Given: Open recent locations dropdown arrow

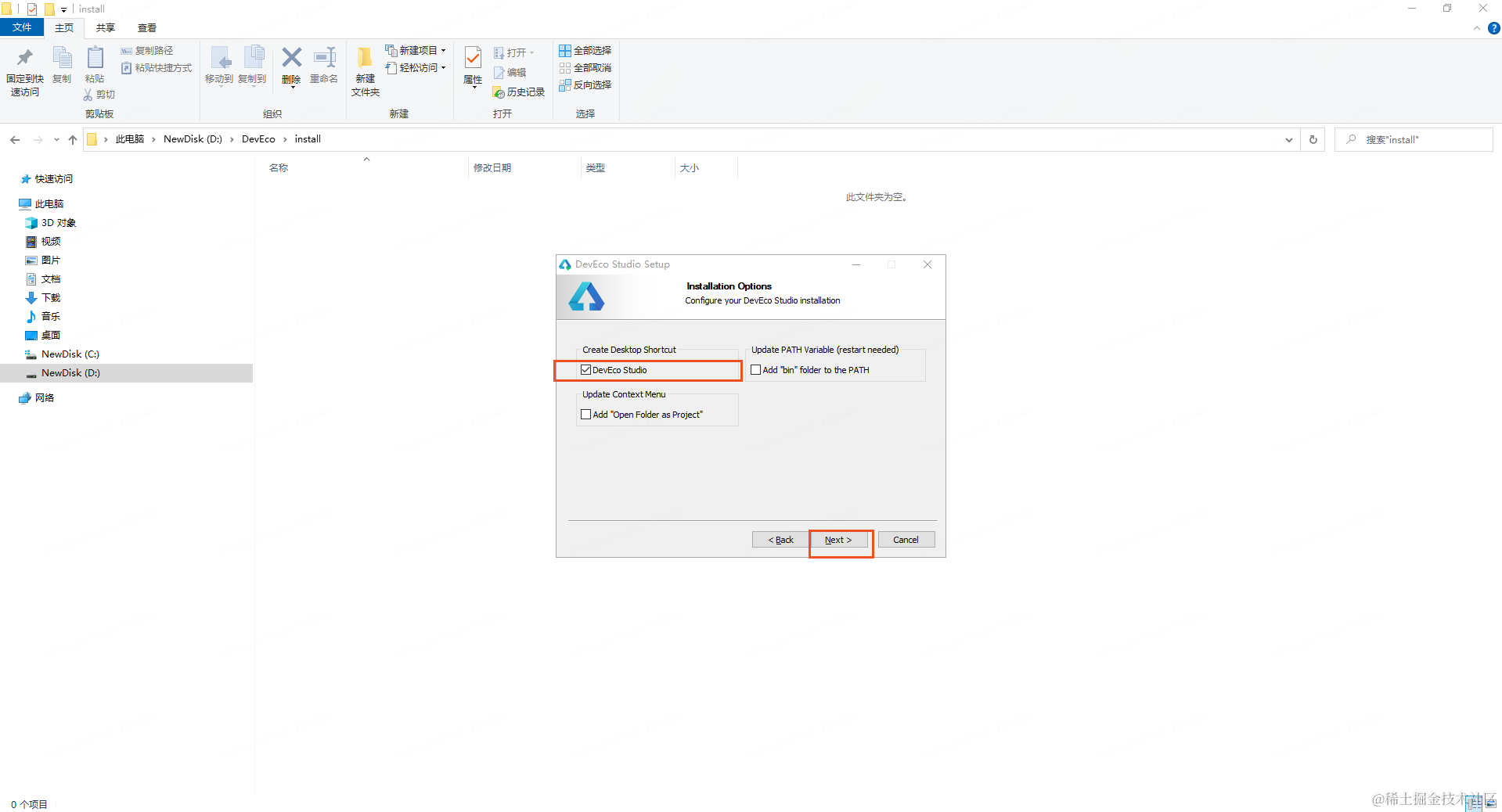Looking at the screenshot, I should click(x=56, y=140).
